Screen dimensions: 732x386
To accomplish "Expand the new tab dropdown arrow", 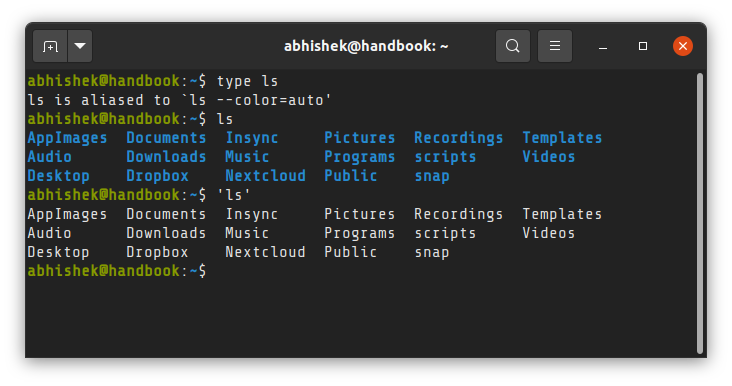I will click(80, 46).
